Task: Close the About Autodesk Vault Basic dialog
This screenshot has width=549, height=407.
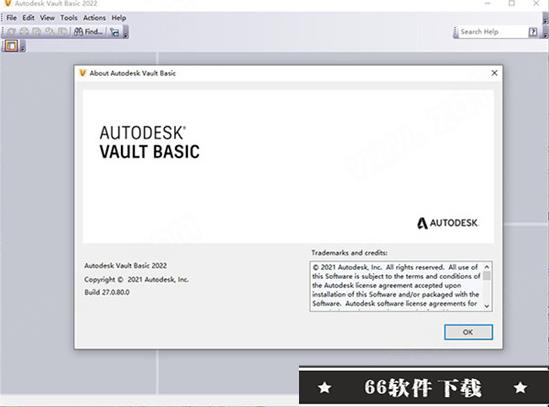Action: 494,73
